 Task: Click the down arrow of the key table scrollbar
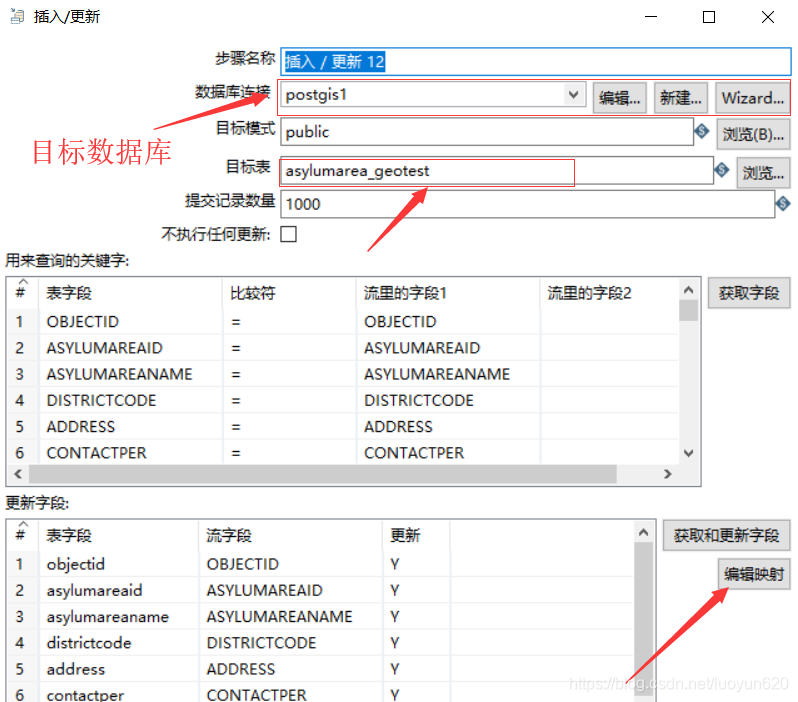(689, 453)
